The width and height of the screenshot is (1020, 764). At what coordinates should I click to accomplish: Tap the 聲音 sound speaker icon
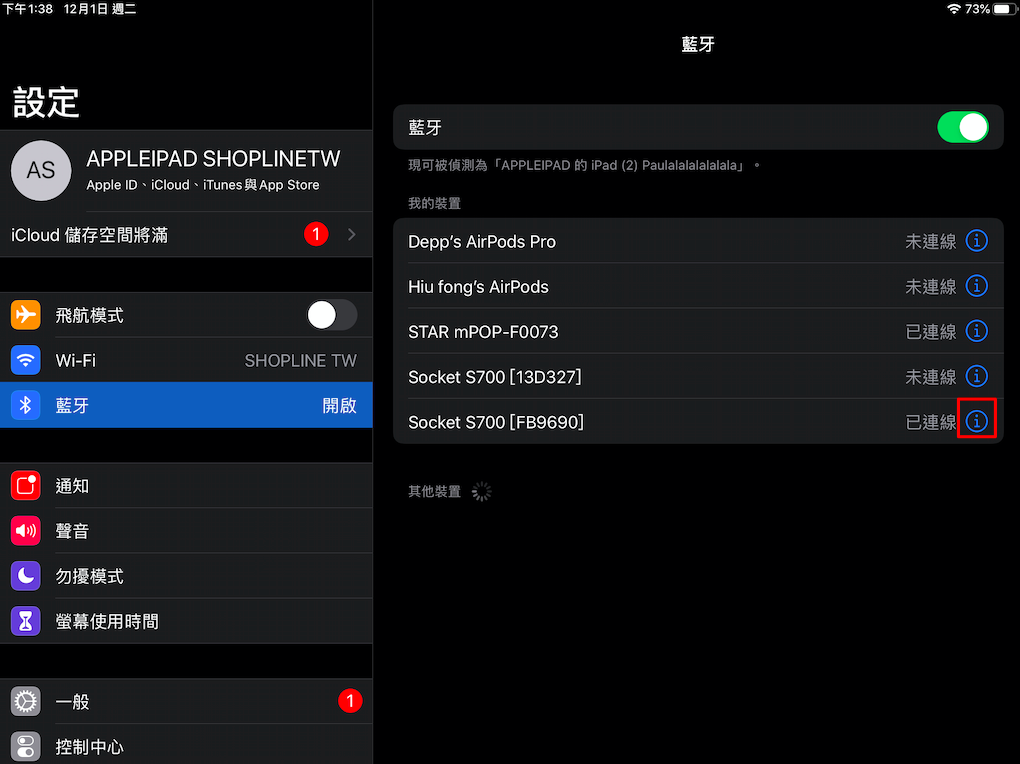pos(25,531)
